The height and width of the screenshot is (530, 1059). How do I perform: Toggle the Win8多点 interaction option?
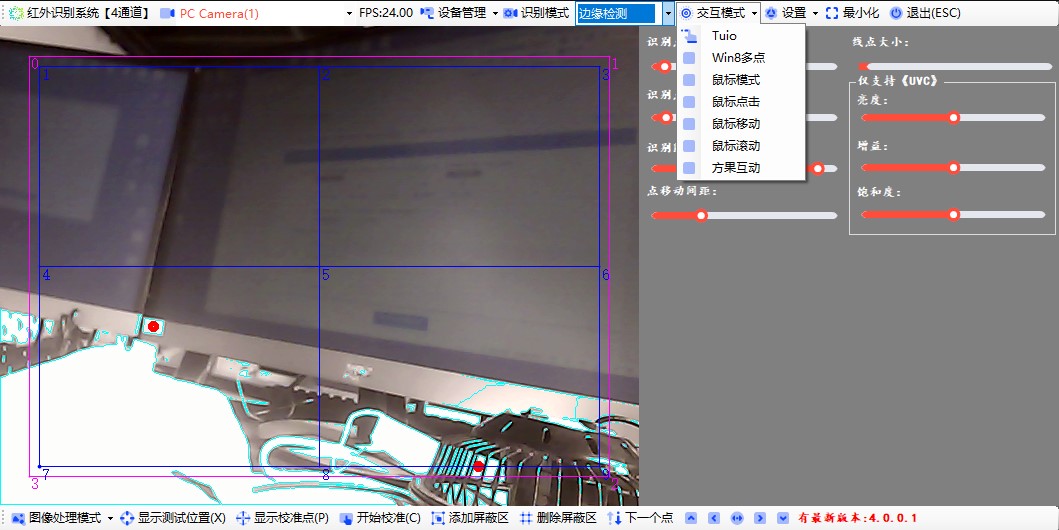[689, 57]
